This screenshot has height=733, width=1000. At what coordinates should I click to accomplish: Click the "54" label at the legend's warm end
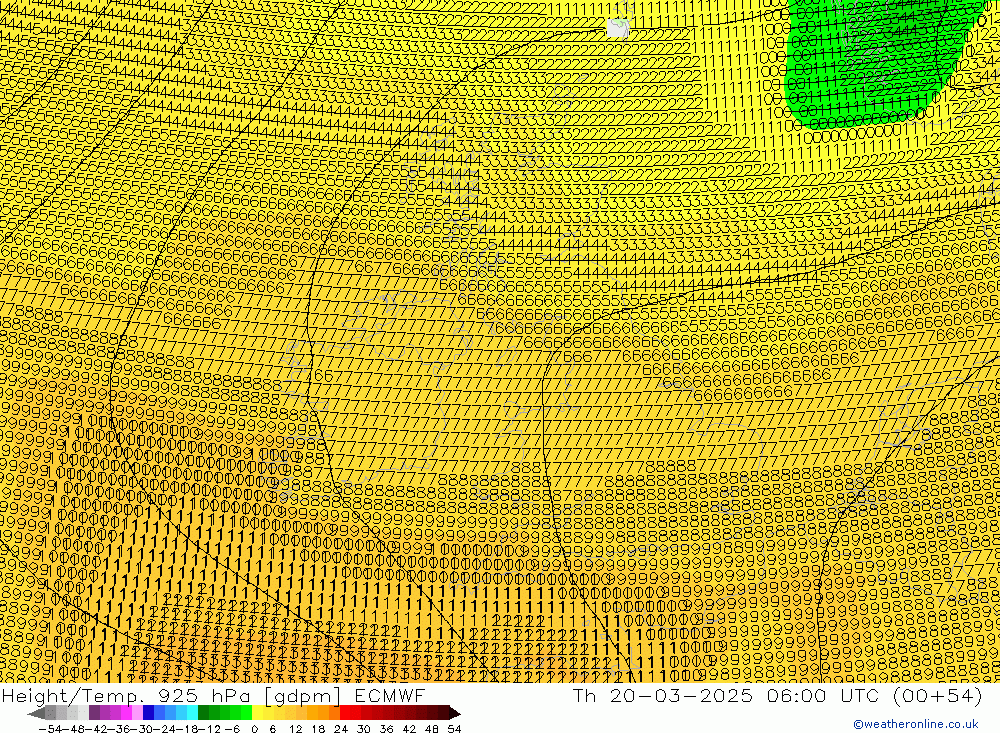pyautogui.click(x=455, y=729)
